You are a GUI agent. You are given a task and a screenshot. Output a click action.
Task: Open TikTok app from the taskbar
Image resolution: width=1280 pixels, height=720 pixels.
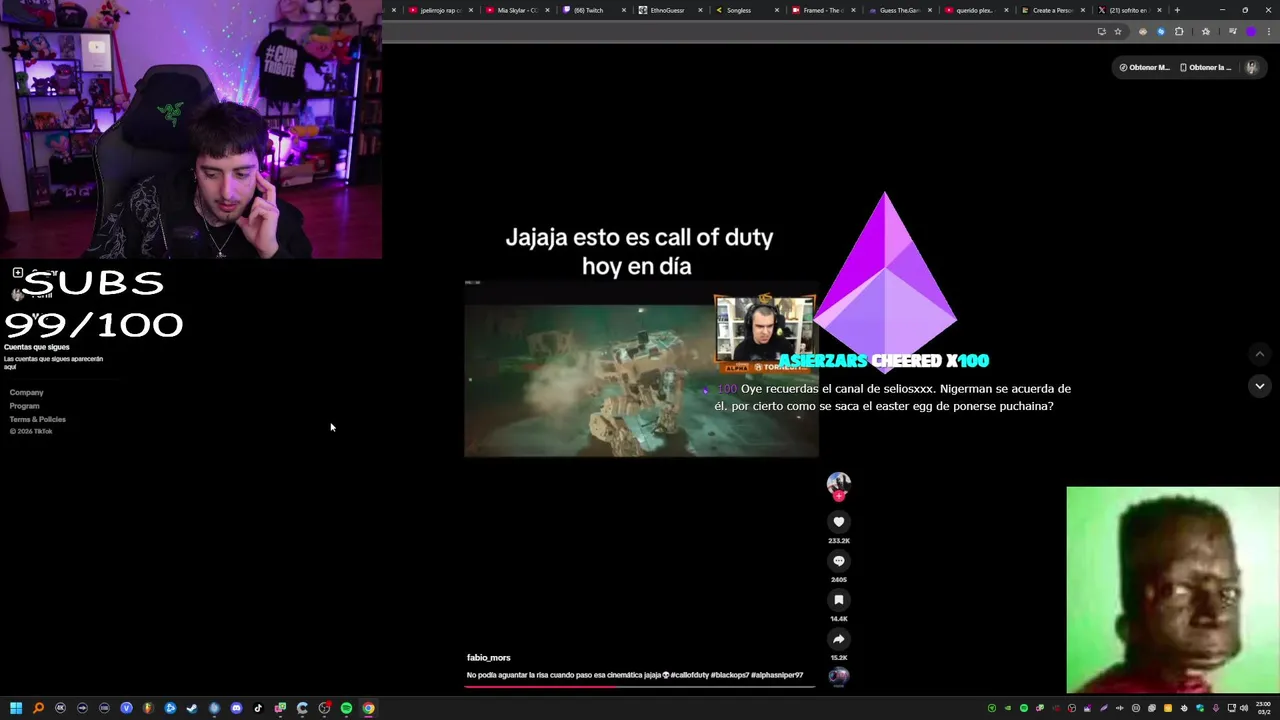[x=258, y=708]
